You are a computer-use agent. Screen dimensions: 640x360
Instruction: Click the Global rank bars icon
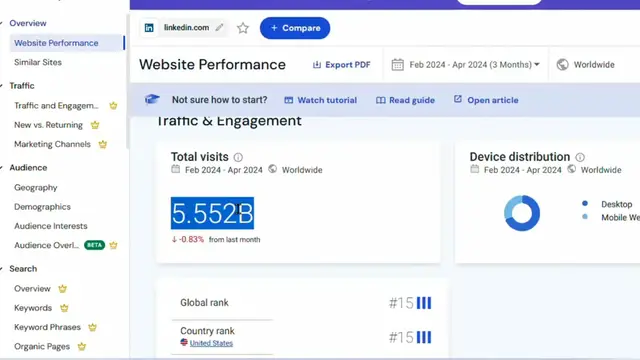(x=424, y=303)
